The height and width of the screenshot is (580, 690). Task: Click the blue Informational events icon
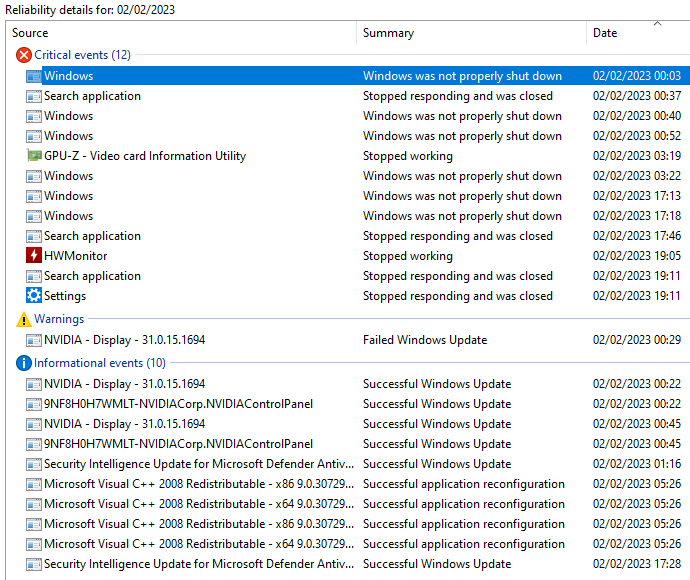point(24,363)
